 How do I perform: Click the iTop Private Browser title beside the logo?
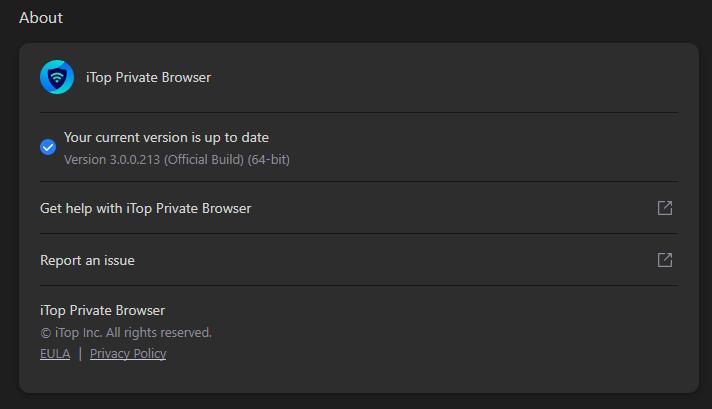pos(148,78)
